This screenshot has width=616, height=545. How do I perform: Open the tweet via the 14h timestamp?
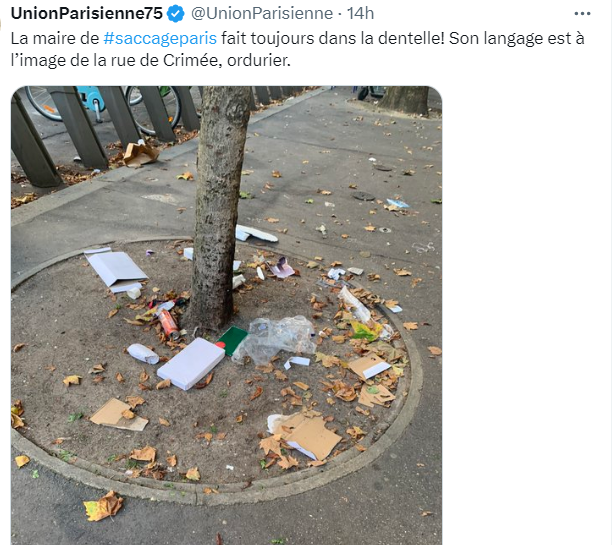coord(360,14)
